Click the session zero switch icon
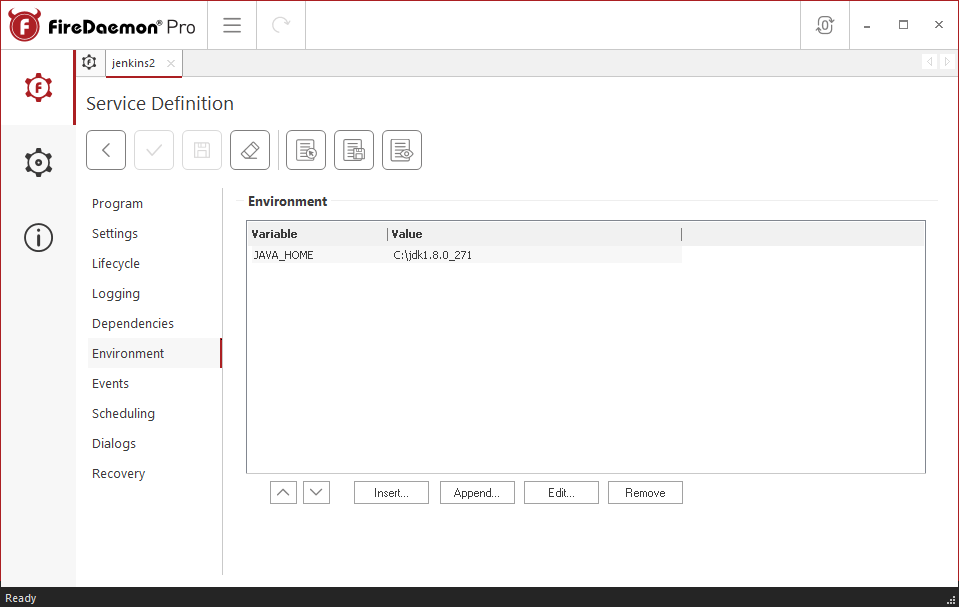959x607 pixels. click(824, 25)
